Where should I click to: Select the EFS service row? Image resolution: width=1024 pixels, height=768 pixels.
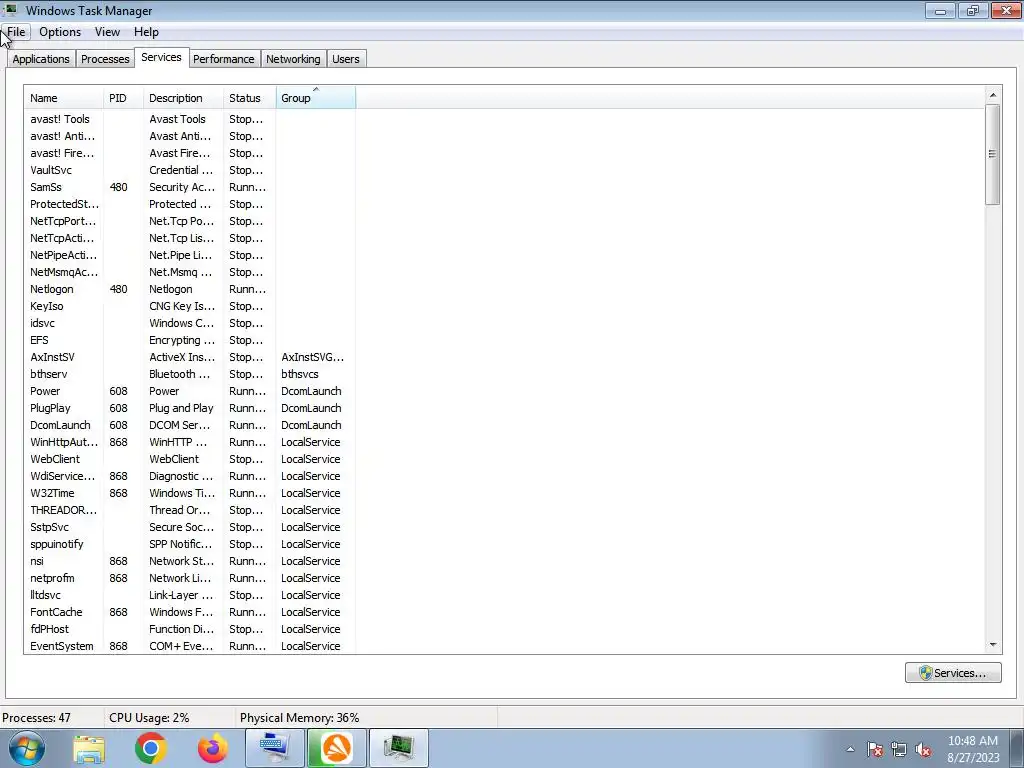pyautogui.click(x=189, y=340)
